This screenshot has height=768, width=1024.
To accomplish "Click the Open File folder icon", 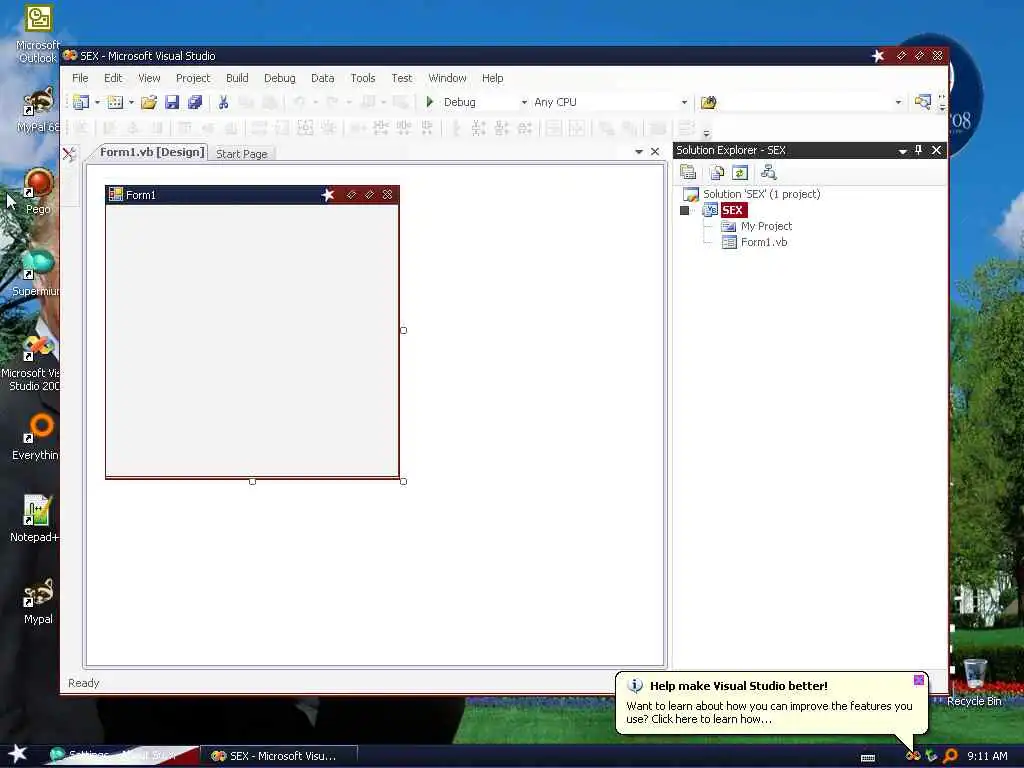I will point(149,102).
